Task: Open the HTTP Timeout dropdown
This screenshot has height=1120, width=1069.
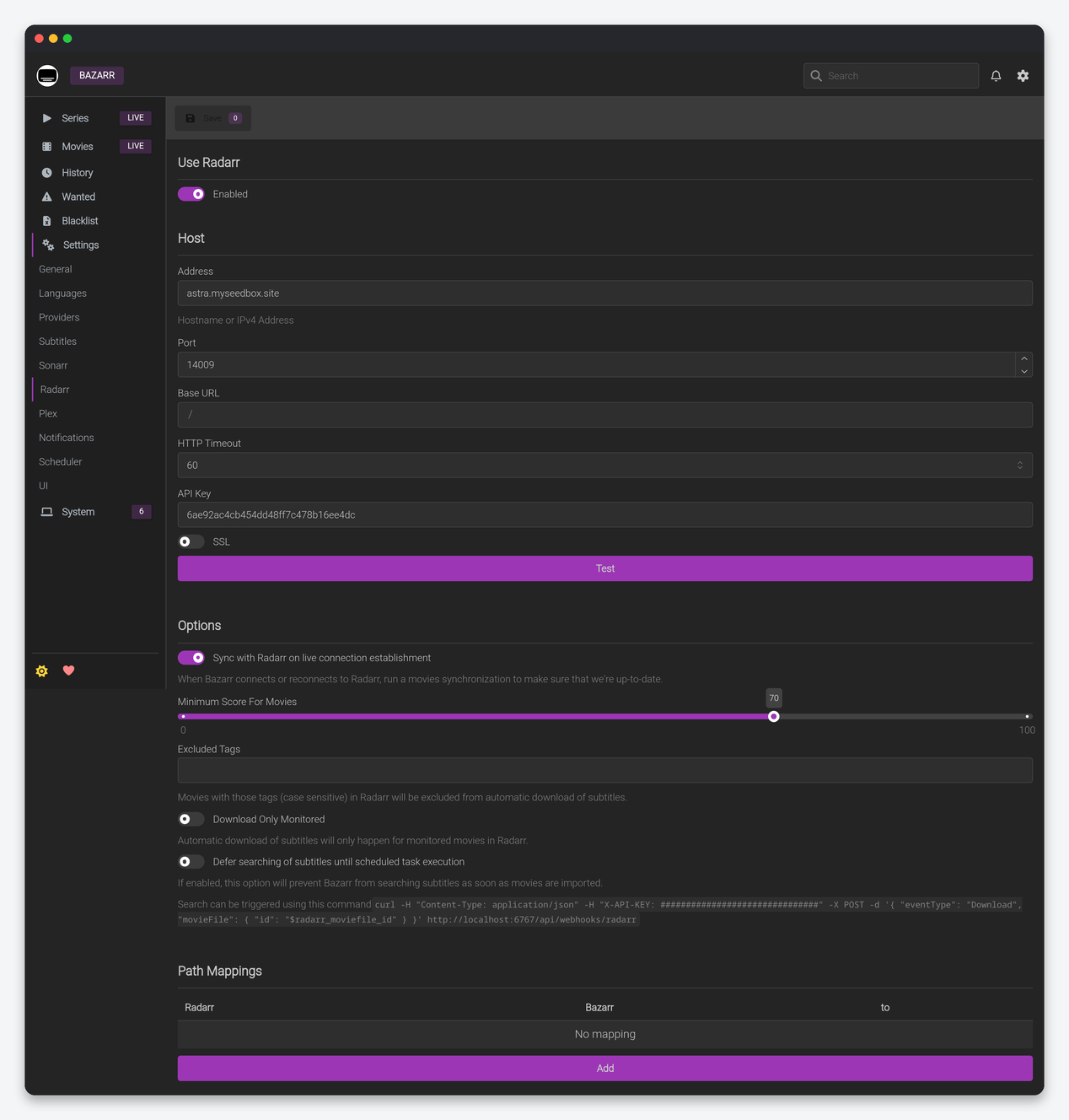Action: (605, 466)
